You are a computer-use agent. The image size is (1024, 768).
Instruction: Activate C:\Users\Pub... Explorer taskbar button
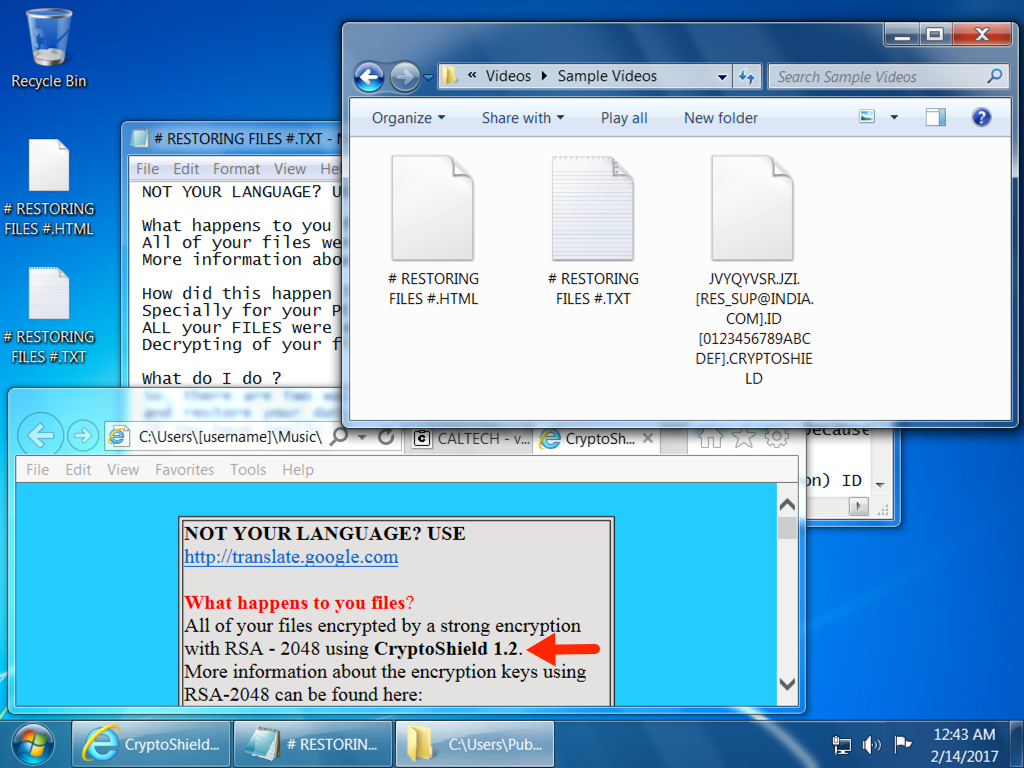475,744
